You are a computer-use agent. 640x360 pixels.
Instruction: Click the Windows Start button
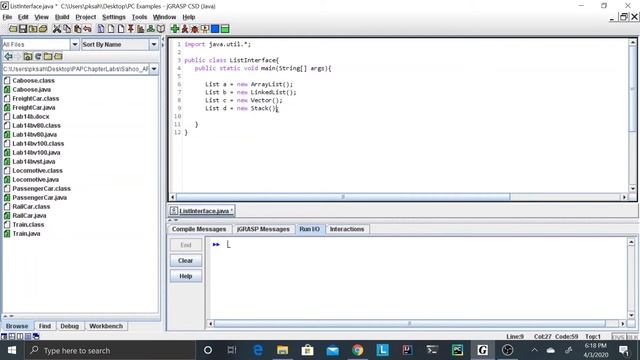[x=12, y=350]
